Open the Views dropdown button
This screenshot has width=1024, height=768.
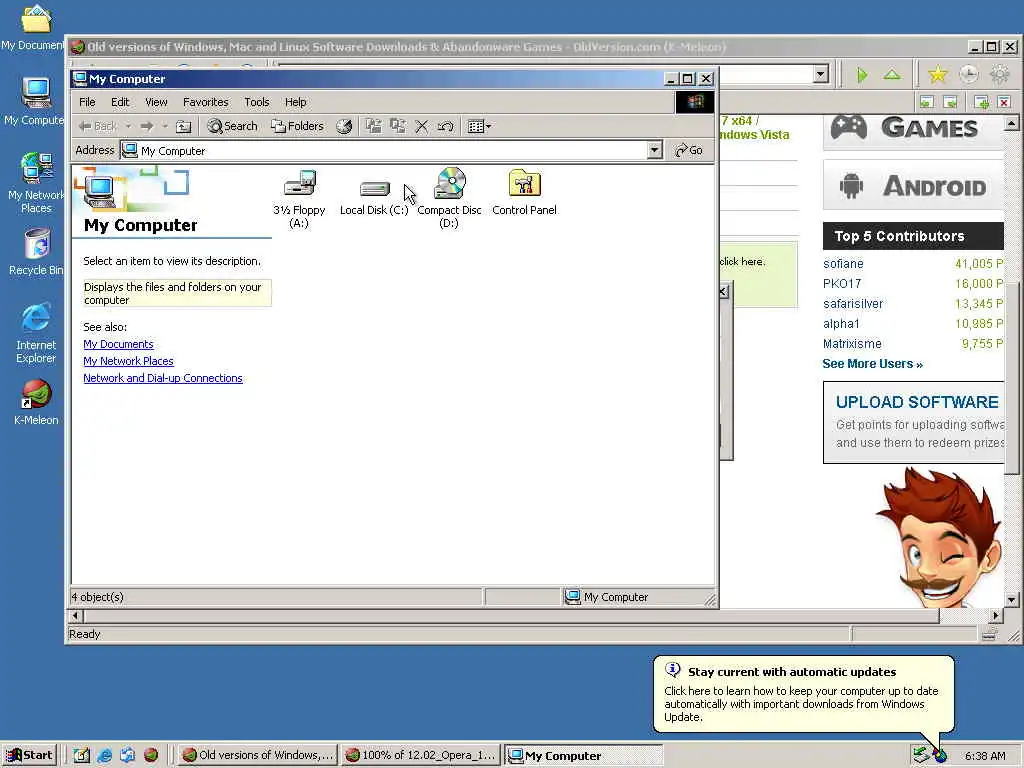(x=479, y=126)
